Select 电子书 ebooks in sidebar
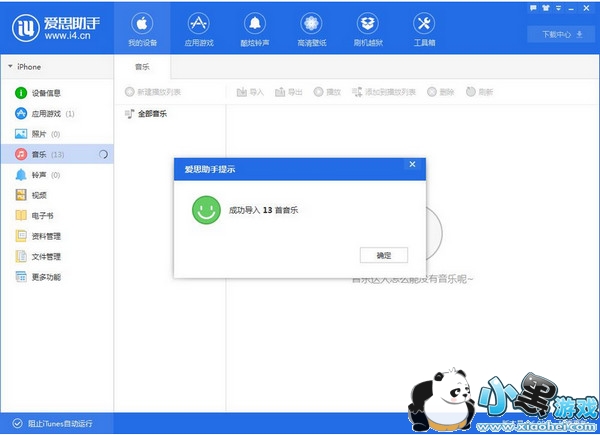Viewport: 600px width, 435px height. point(57,215)
